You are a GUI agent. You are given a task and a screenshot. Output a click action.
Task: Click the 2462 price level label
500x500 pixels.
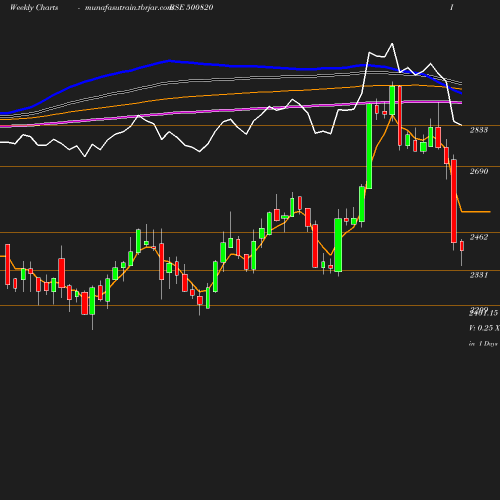pos(479,237)
